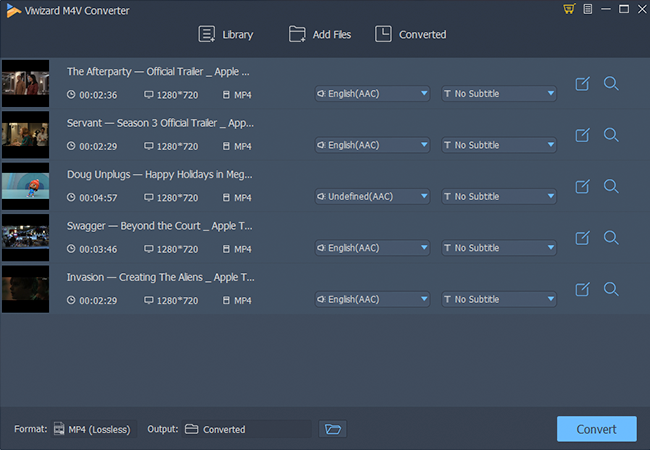The width and height of the screenshot is (650, 450).
Task: Switch to the Library tab
Action: (x=226, y=34)
